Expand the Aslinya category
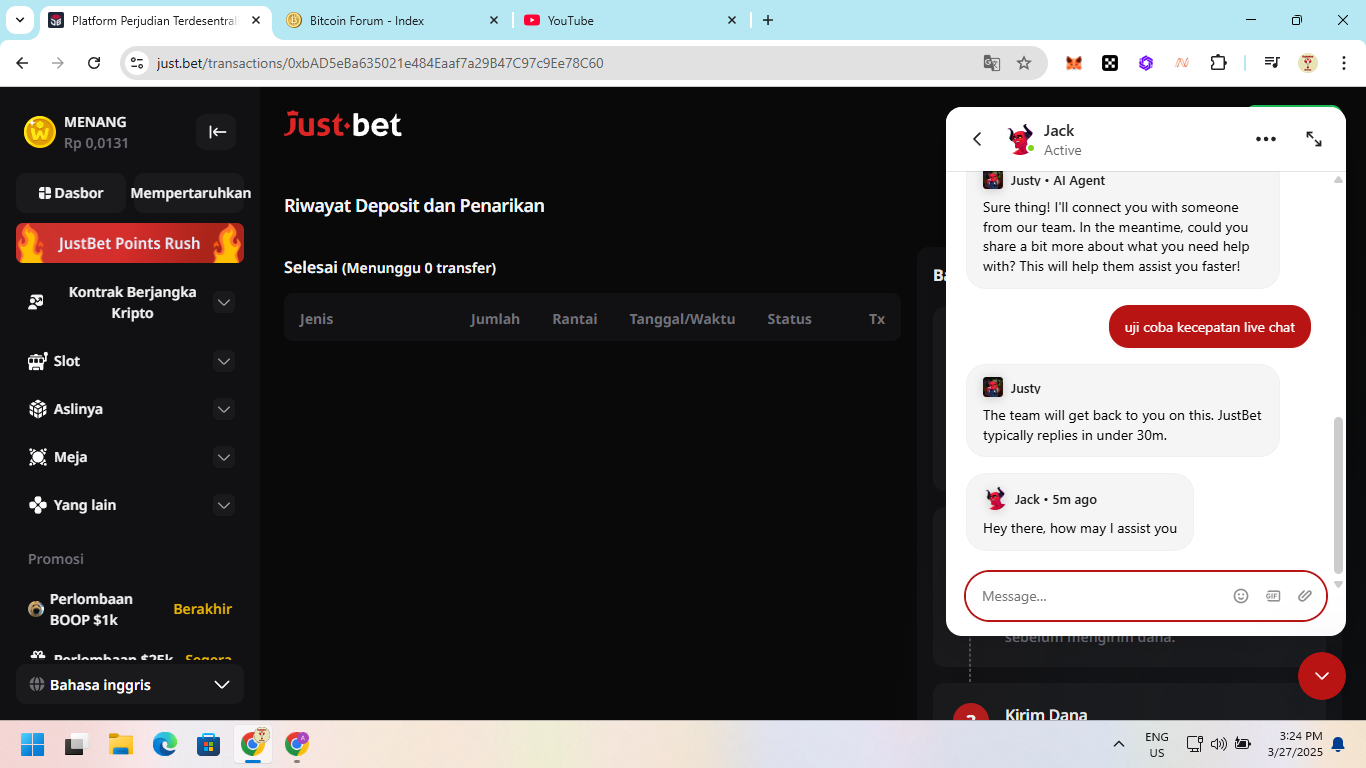The width and height of the screenshot is (1366, 768). pyautogui.click(x=224, y=409)
